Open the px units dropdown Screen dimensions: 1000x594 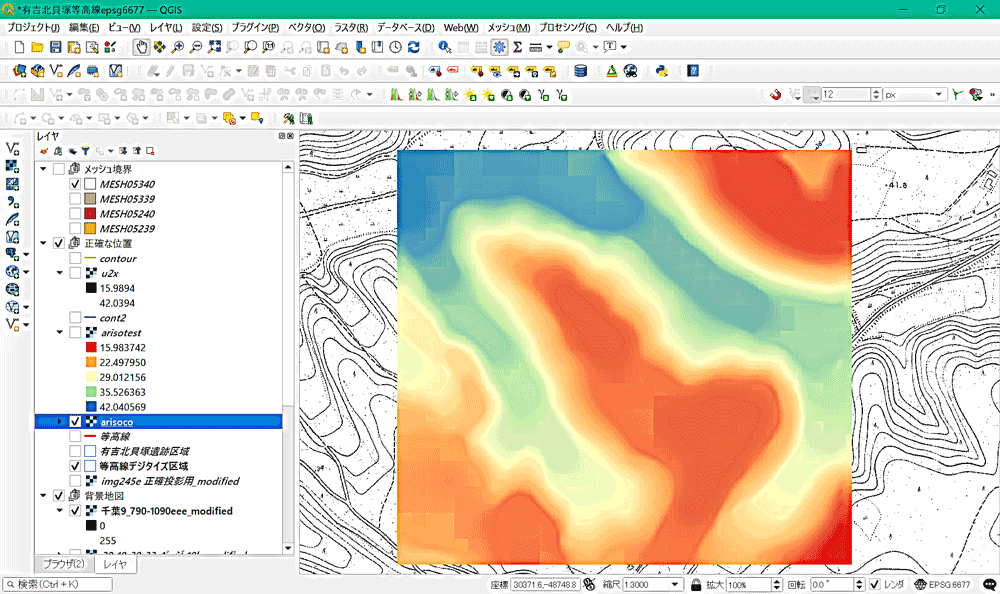coord(913,94)
